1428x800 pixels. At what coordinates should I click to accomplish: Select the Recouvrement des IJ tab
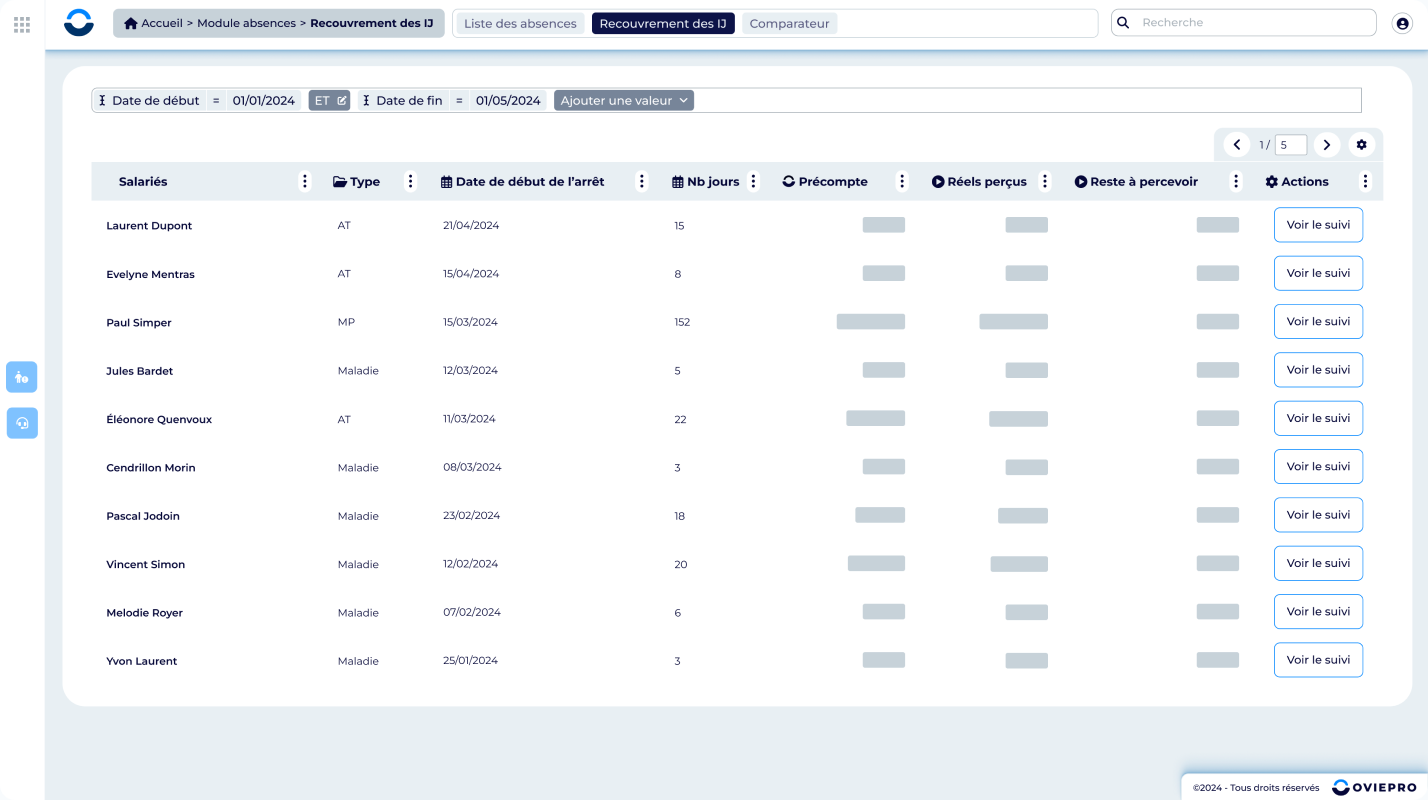pyautogui.click(x=663, y=23)
